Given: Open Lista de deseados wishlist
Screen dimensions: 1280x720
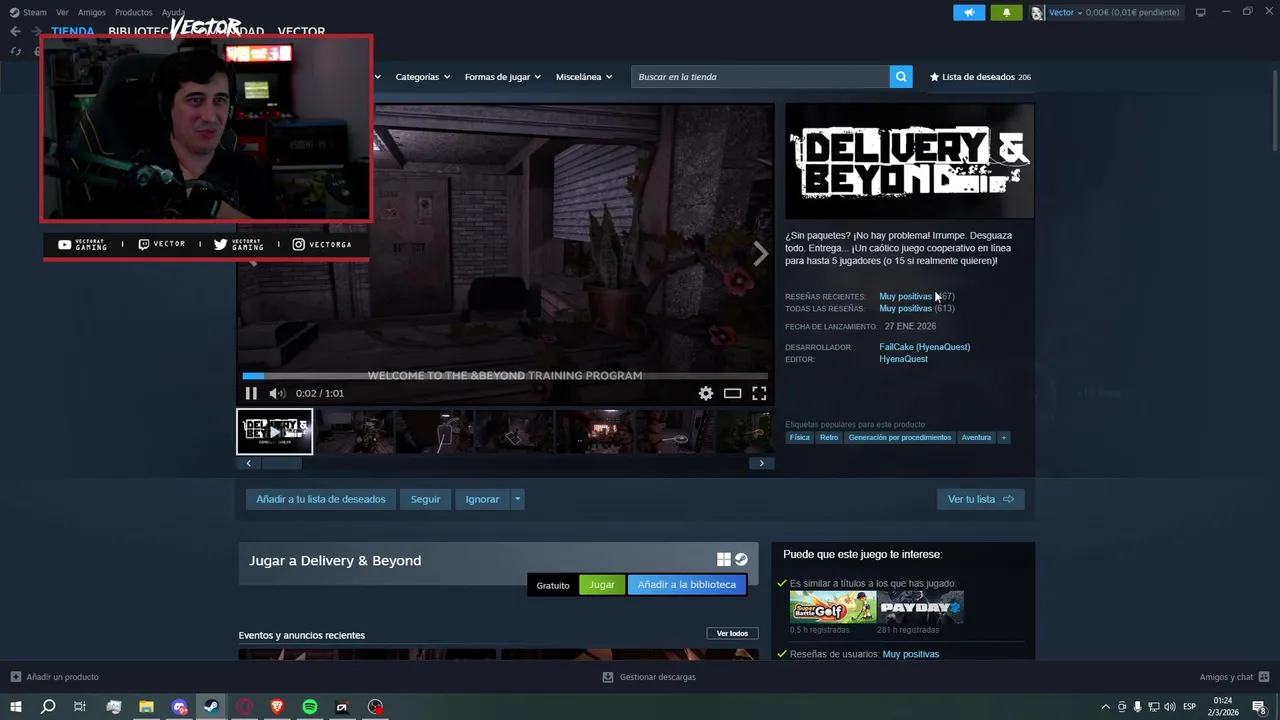Looking at the screenshot, I should (x=980, y=77).
